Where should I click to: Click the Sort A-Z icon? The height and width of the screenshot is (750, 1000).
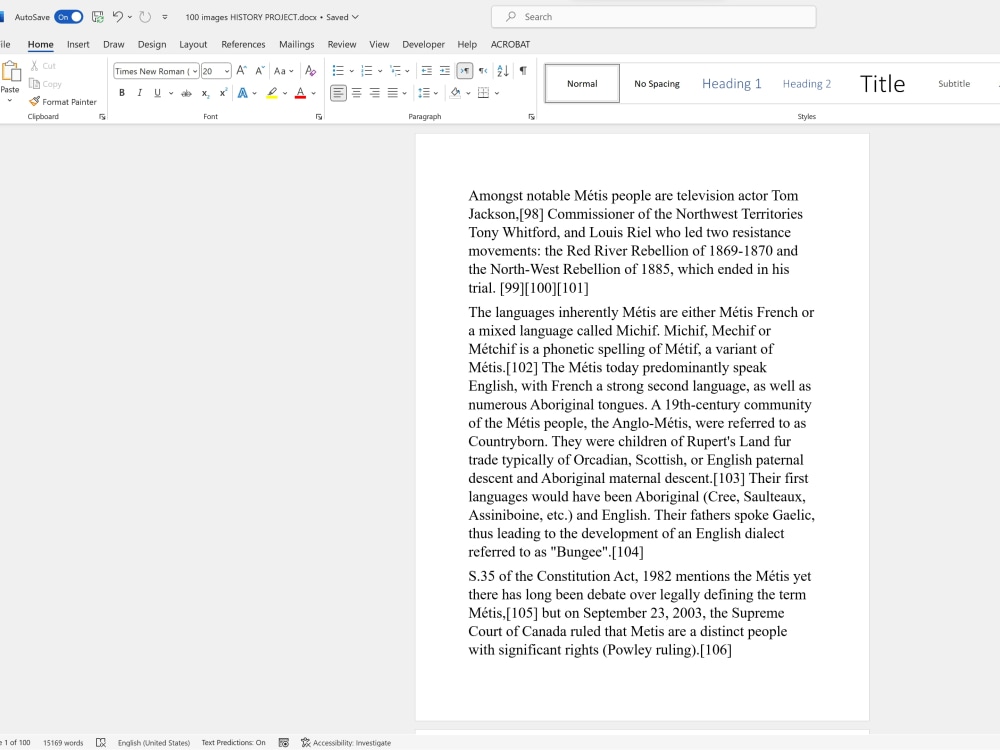point(503,71)
